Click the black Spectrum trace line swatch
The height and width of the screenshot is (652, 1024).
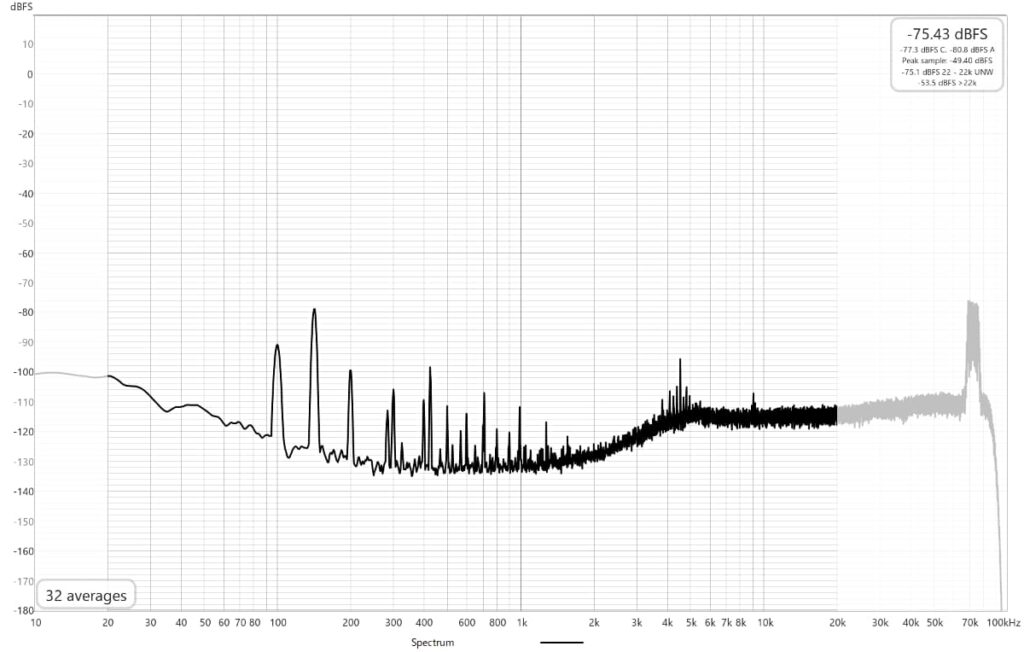pyautogui.click(x=561, y=642)
